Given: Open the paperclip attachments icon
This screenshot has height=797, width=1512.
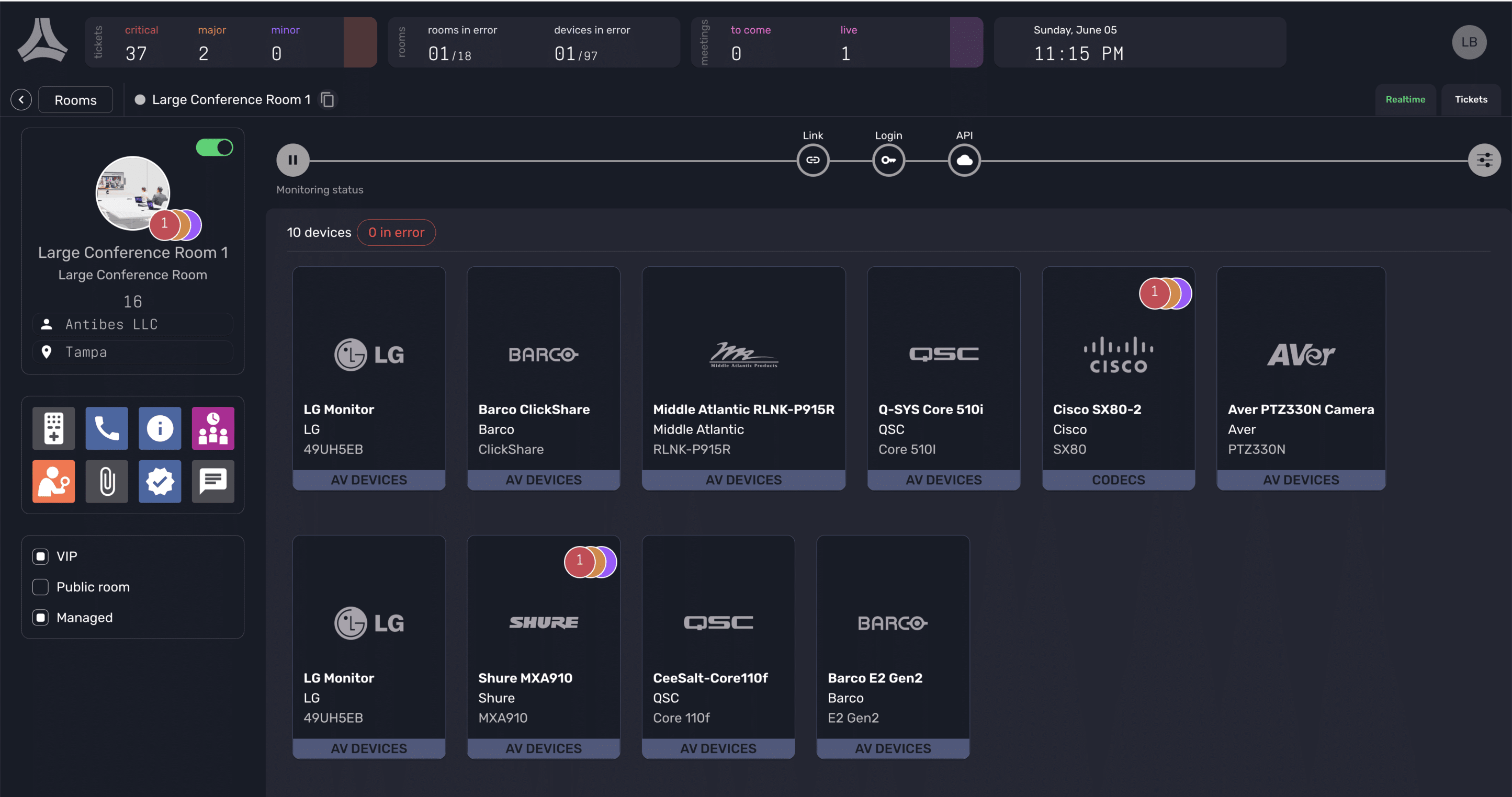Looking at the screenshot, I should coord(106,481).
